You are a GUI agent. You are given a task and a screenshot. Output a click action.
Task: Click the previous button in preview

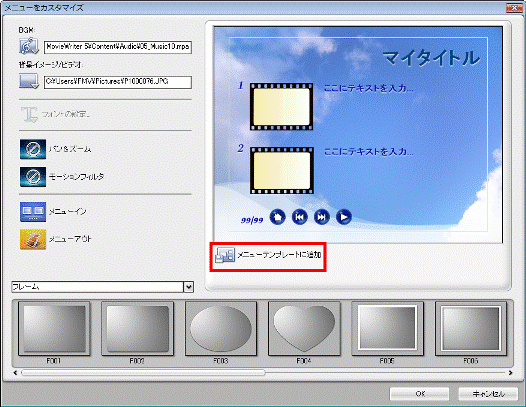pos(300,217)
